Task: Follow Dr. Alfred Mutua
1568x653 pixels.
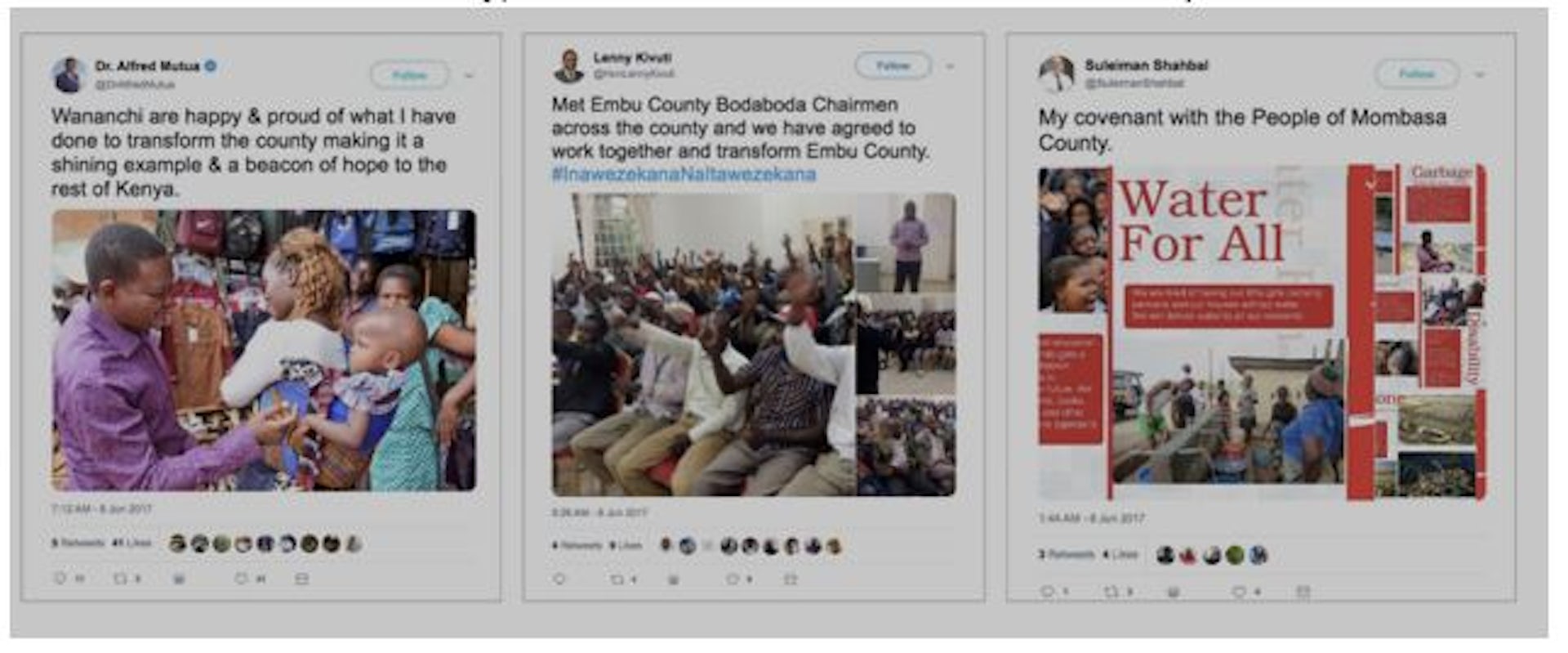Action: (x=409, y=75)
